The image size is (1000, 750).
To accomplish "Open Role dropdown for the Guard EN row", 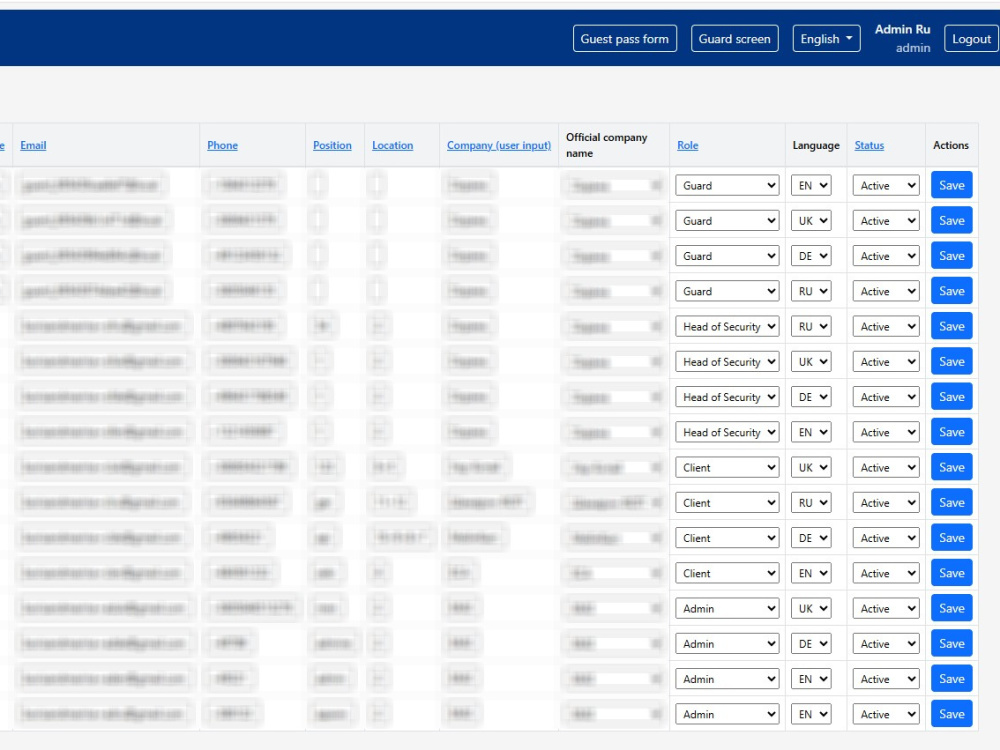I will click(x=727, y=186).
